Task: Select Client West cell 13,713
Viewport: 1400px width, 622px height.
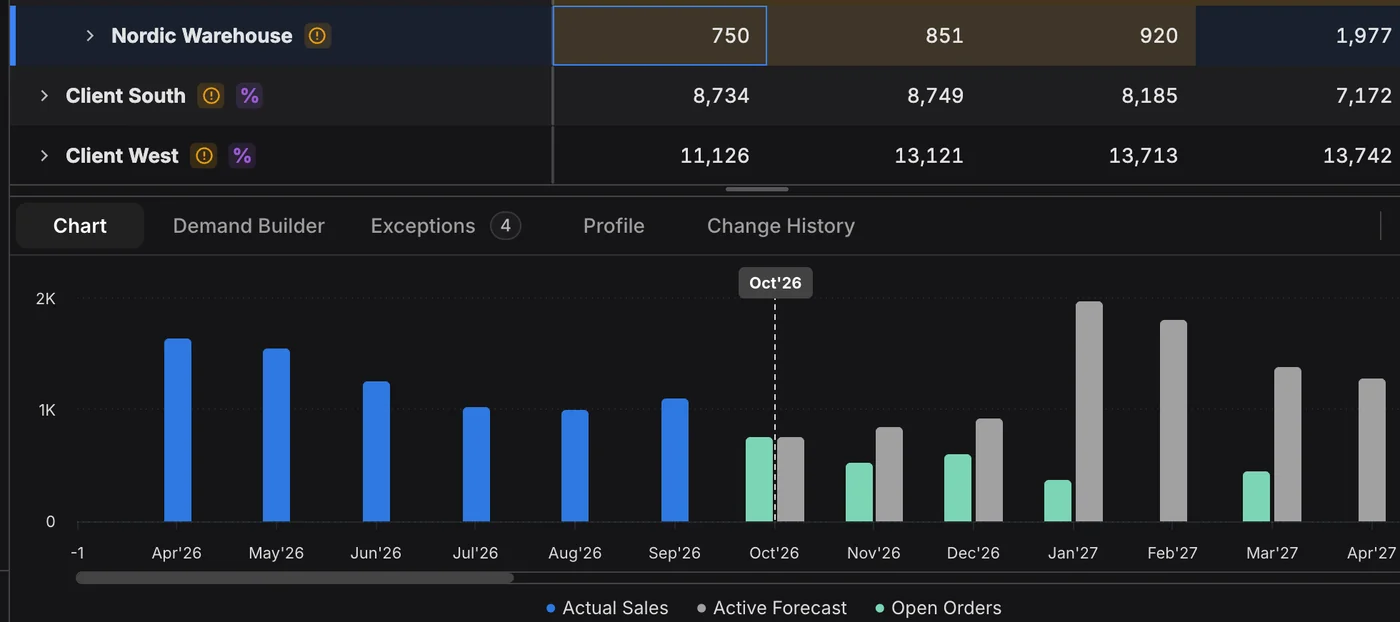Action: (1088, 156)
